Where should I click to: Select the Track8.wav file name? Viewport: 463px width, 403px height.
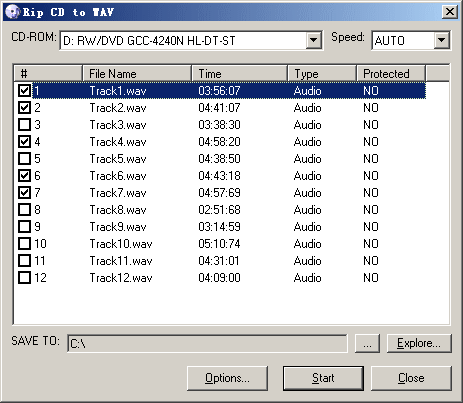coord(118,210)
